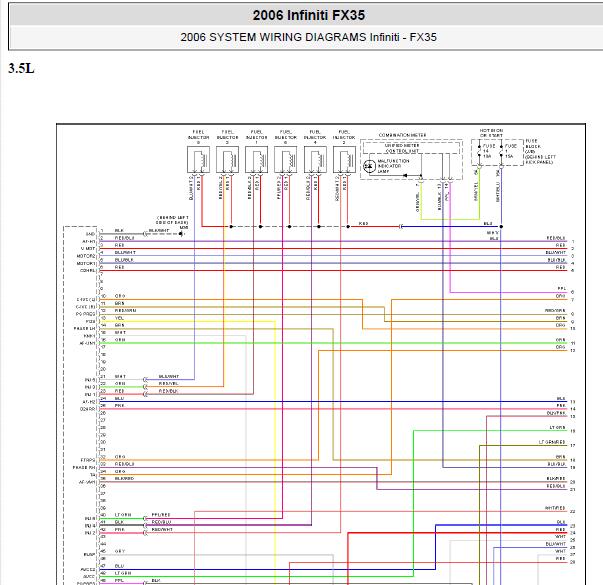Click the Fuel Injector 2 coil symbol
Image resolution: width=603 pixels, height=585 pixels.
click(344, 160)
